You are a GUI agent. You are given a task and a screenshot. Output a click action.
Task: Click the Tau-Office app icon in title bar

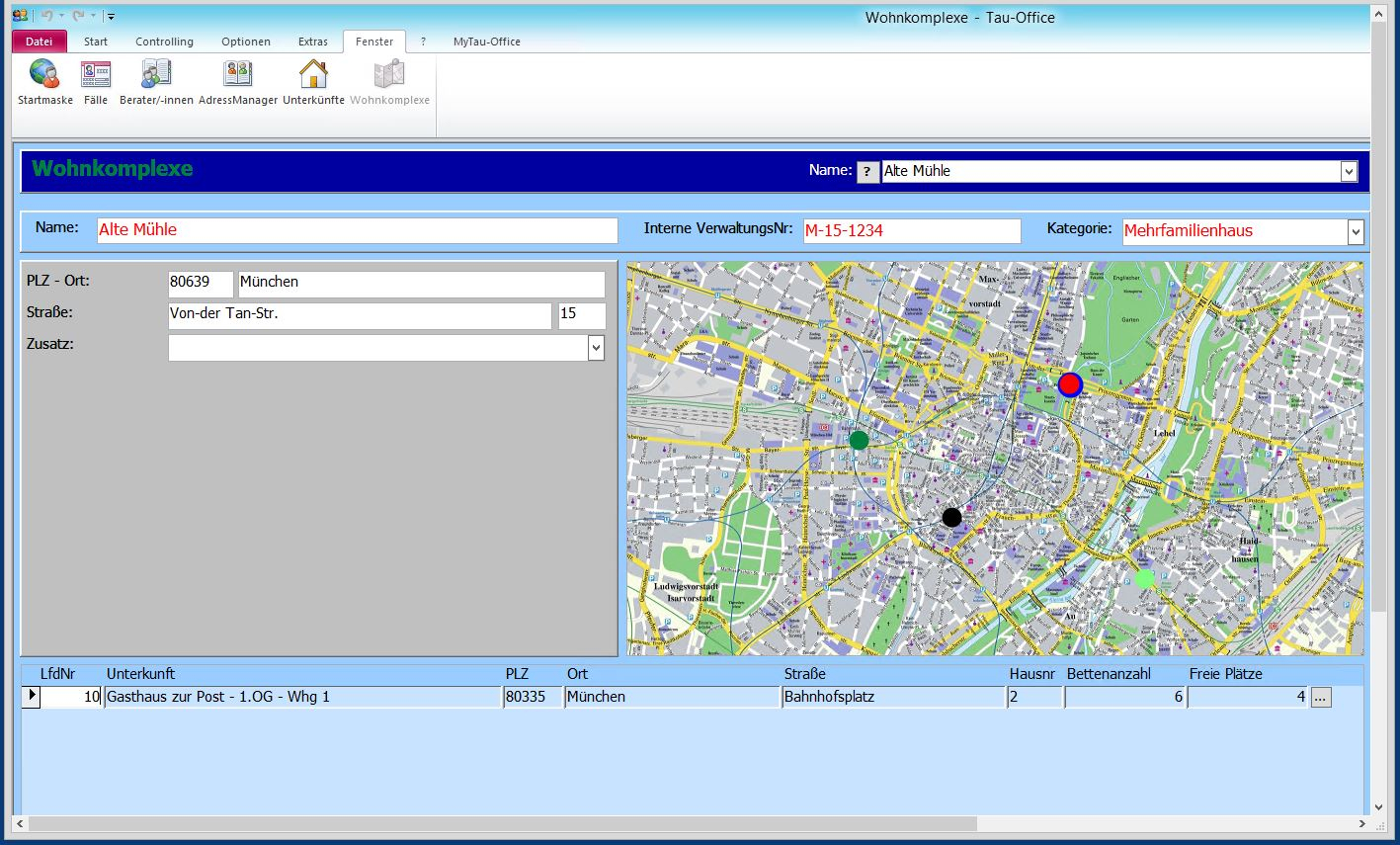point(20,16)
